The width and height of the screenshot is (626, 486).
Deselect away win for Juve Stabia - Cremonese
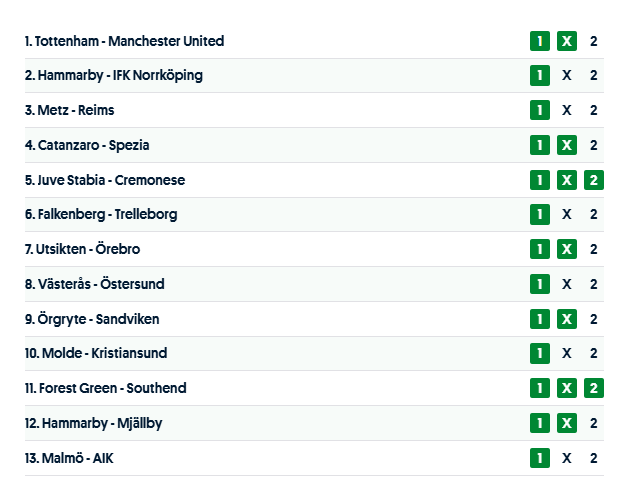(593, 180)
